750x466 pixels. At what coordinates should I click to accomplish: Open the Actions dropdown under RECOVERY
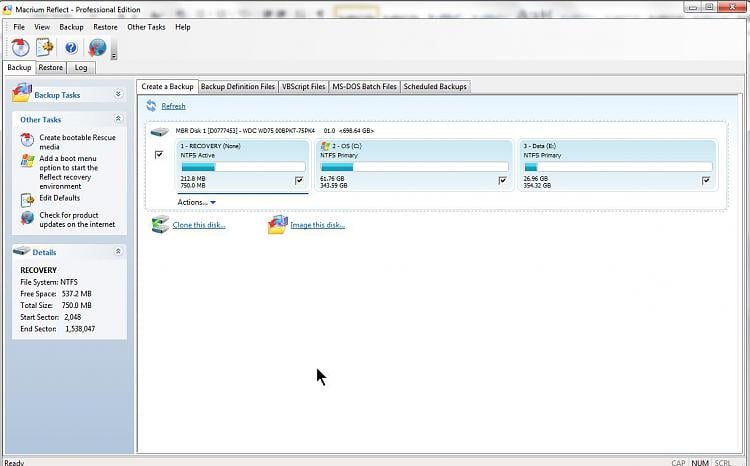pos(197,202)
